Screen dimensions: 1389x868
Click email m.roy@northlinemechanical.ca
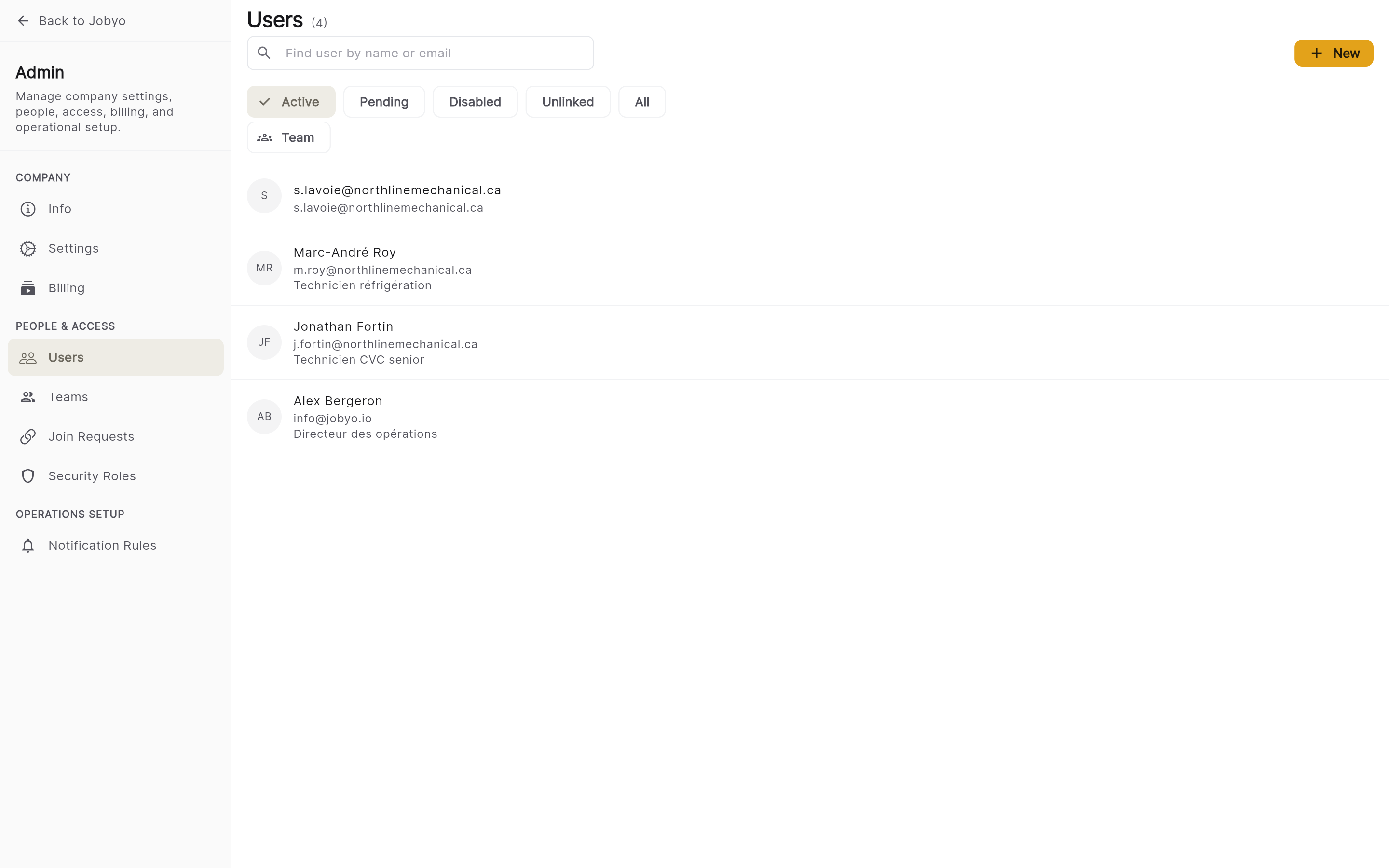(382, 271)
